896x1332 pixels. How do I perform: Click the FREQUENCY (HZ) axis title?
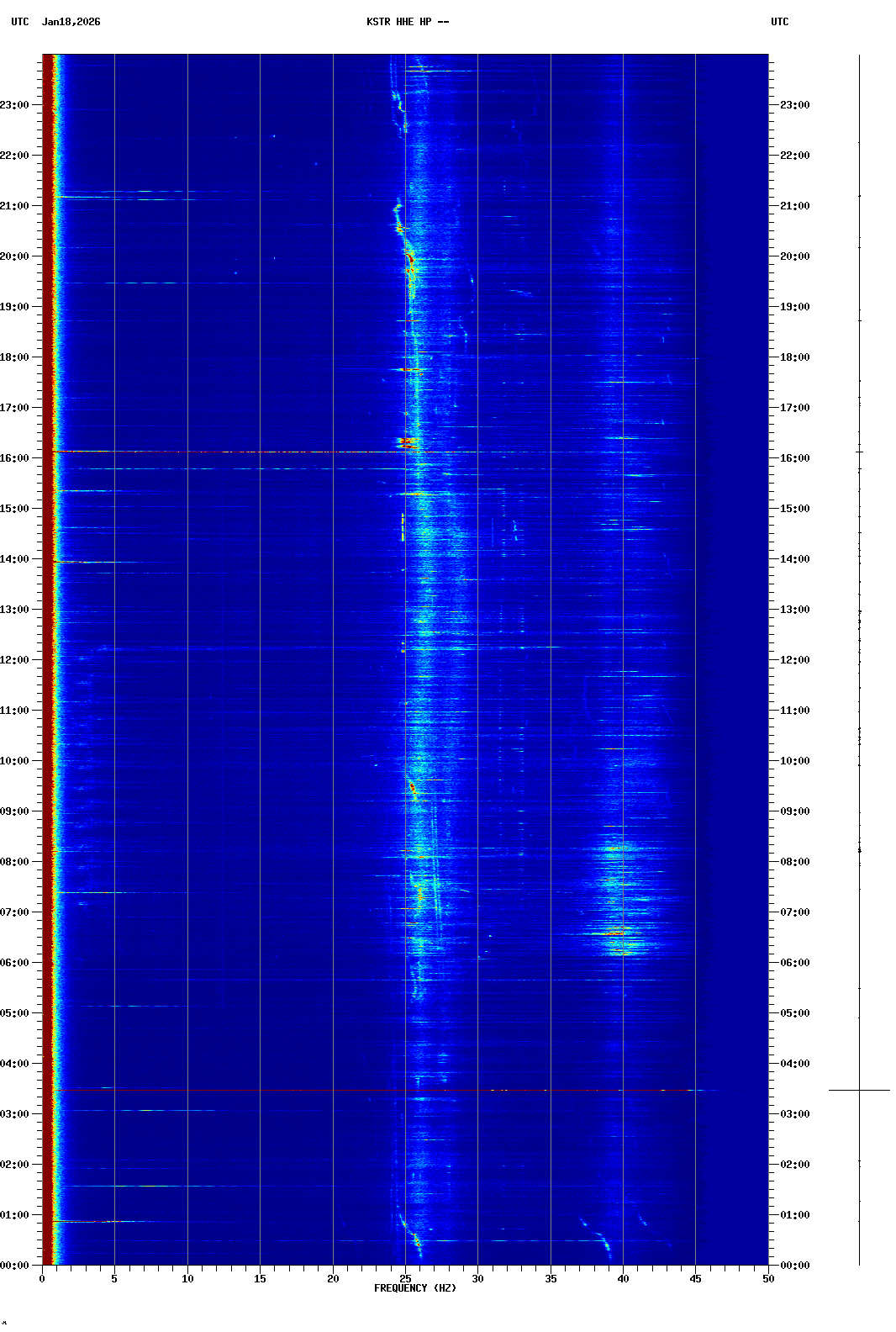pos(414,1288)
